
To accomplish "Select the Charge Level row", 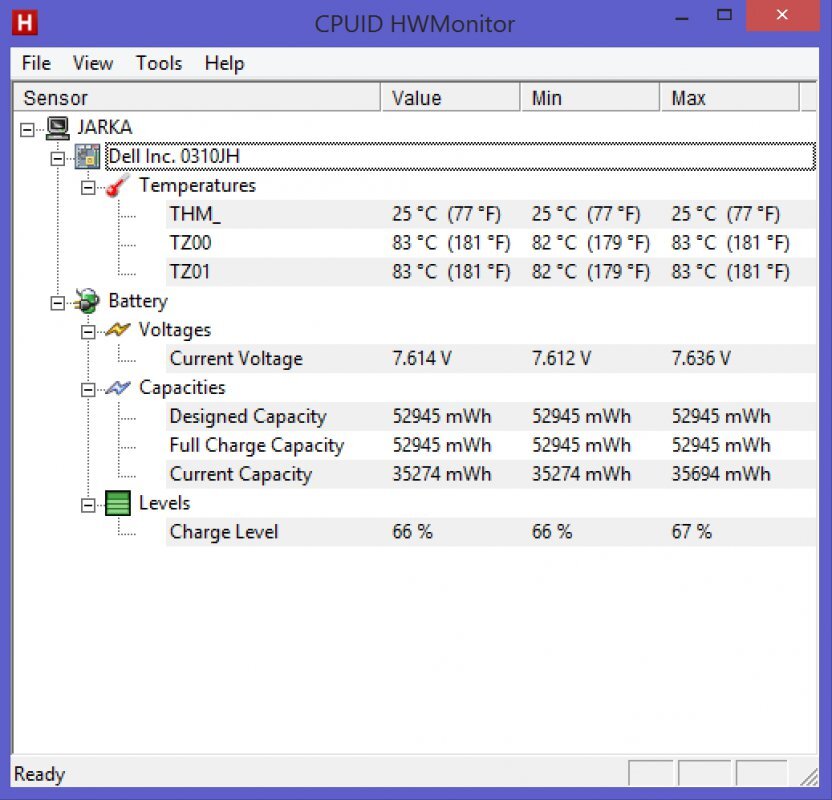I will 223,531.
